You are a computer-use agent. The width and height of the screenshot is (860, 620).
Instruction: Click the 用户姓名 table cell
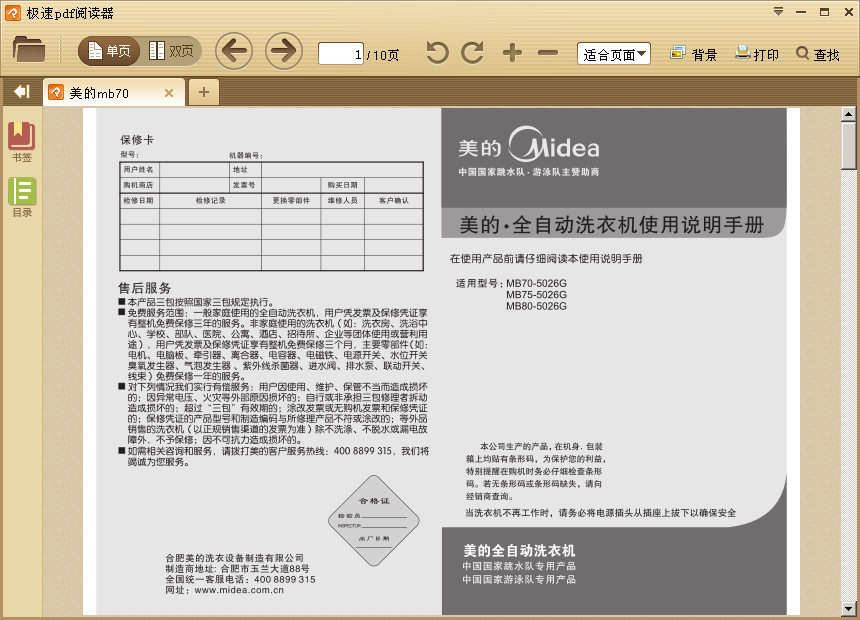pyautogui.click(x=139, y=170)
